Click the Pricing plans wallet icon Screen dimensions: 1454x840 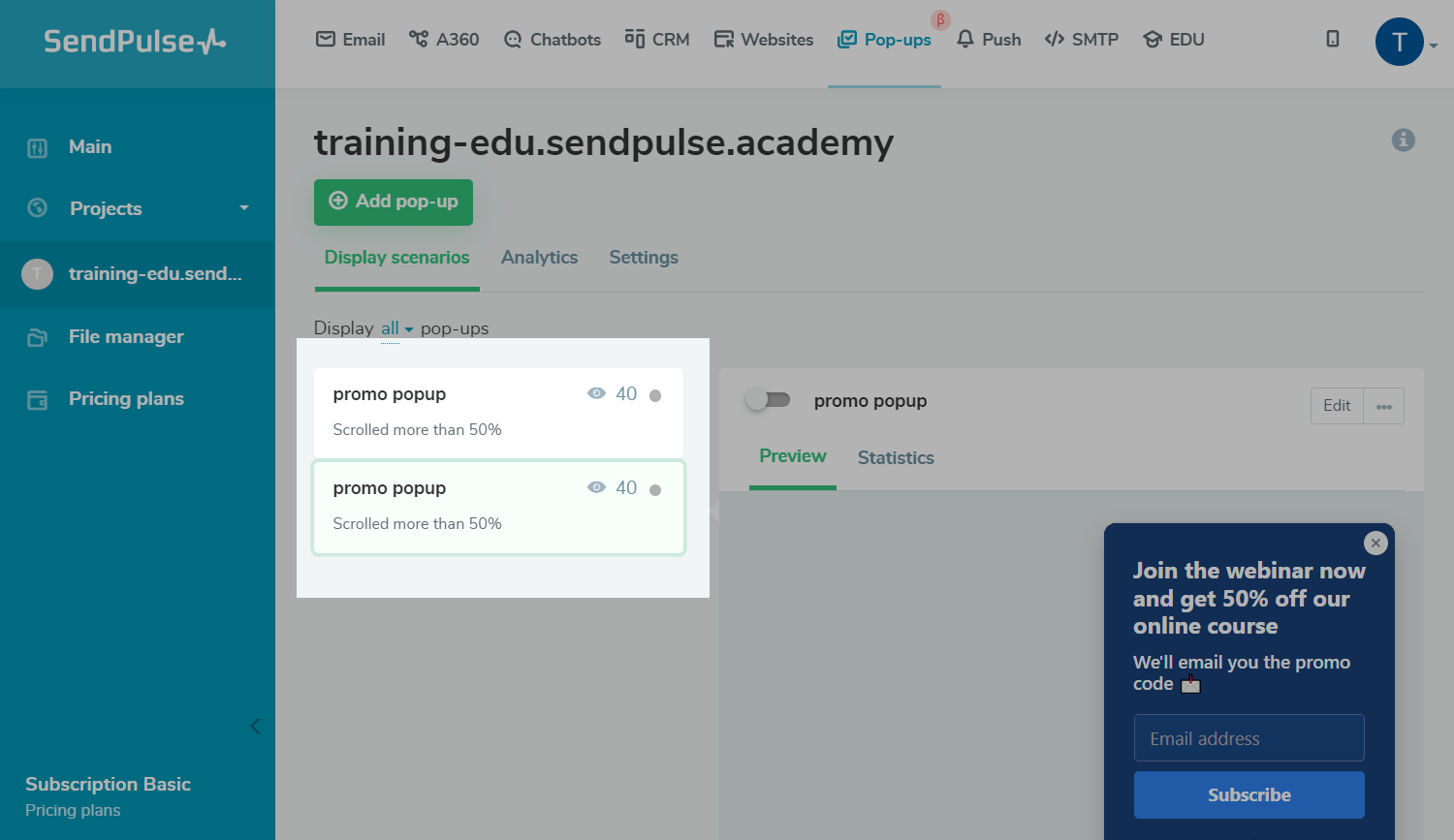point(38,400)
